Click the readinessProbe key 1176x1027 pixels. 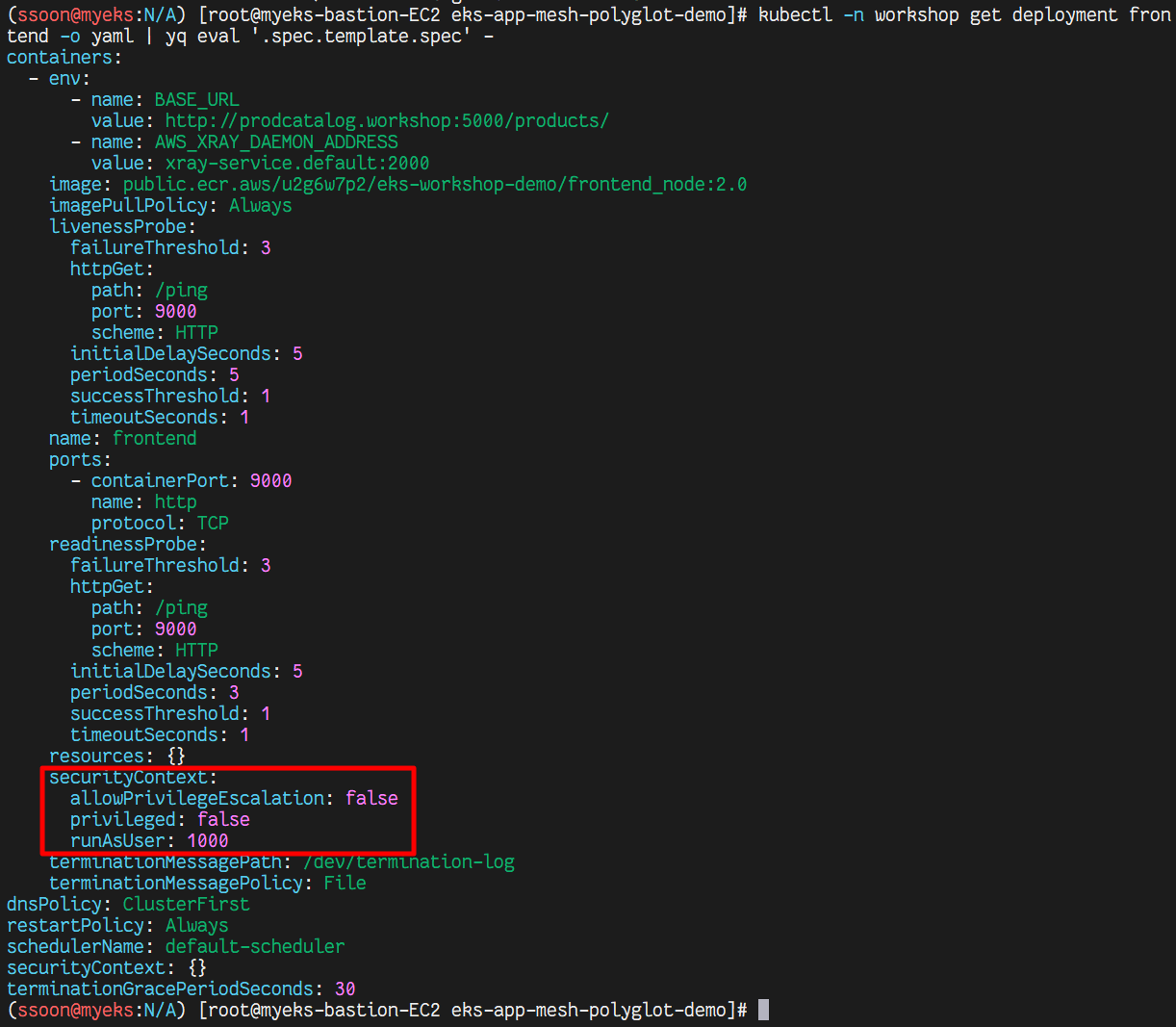tap(127, 545)
